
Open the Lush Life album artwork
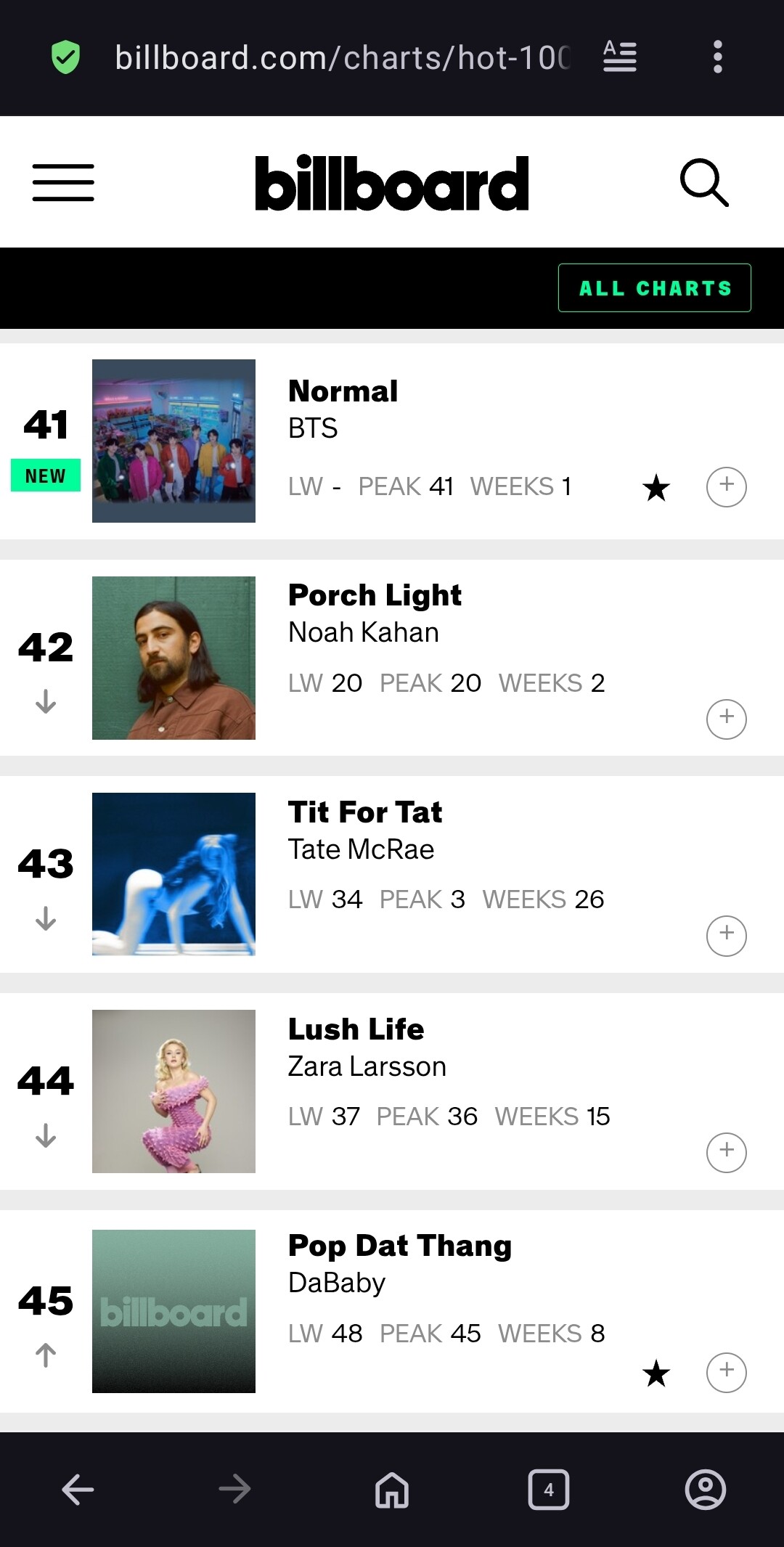(173, 1091)
